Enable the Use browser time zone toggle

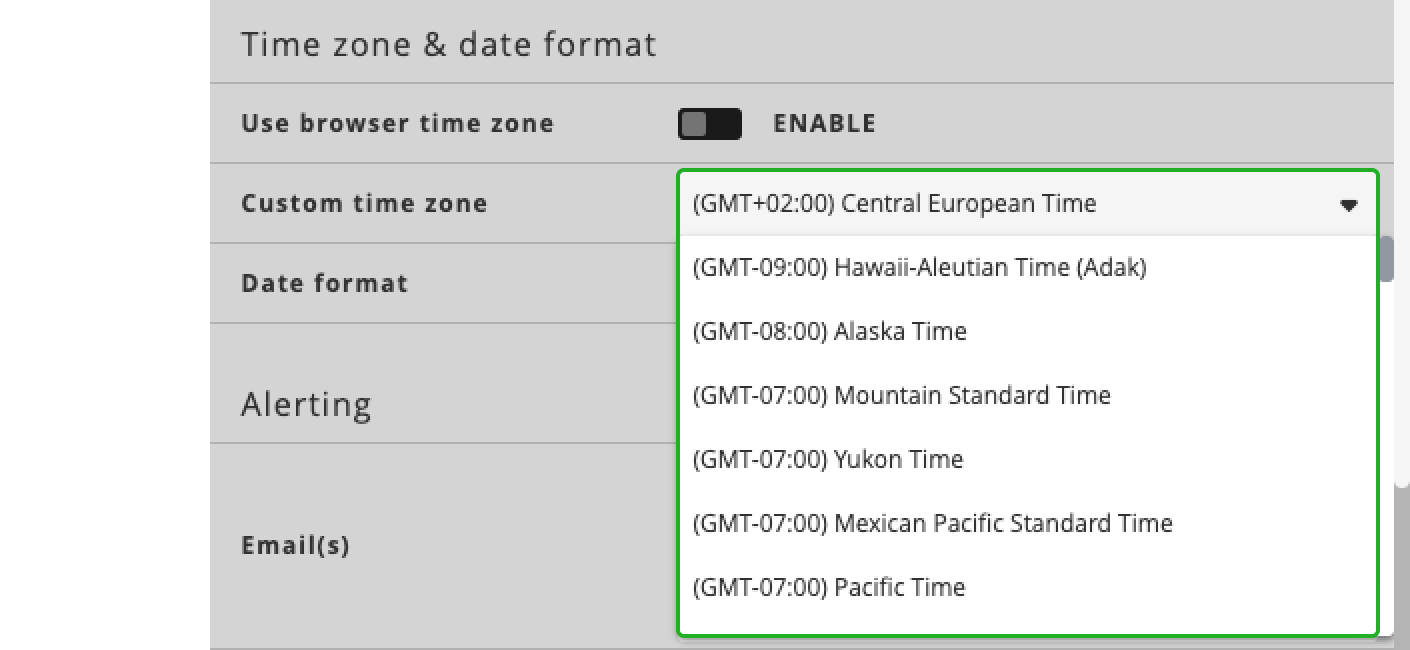click(710, 123)
